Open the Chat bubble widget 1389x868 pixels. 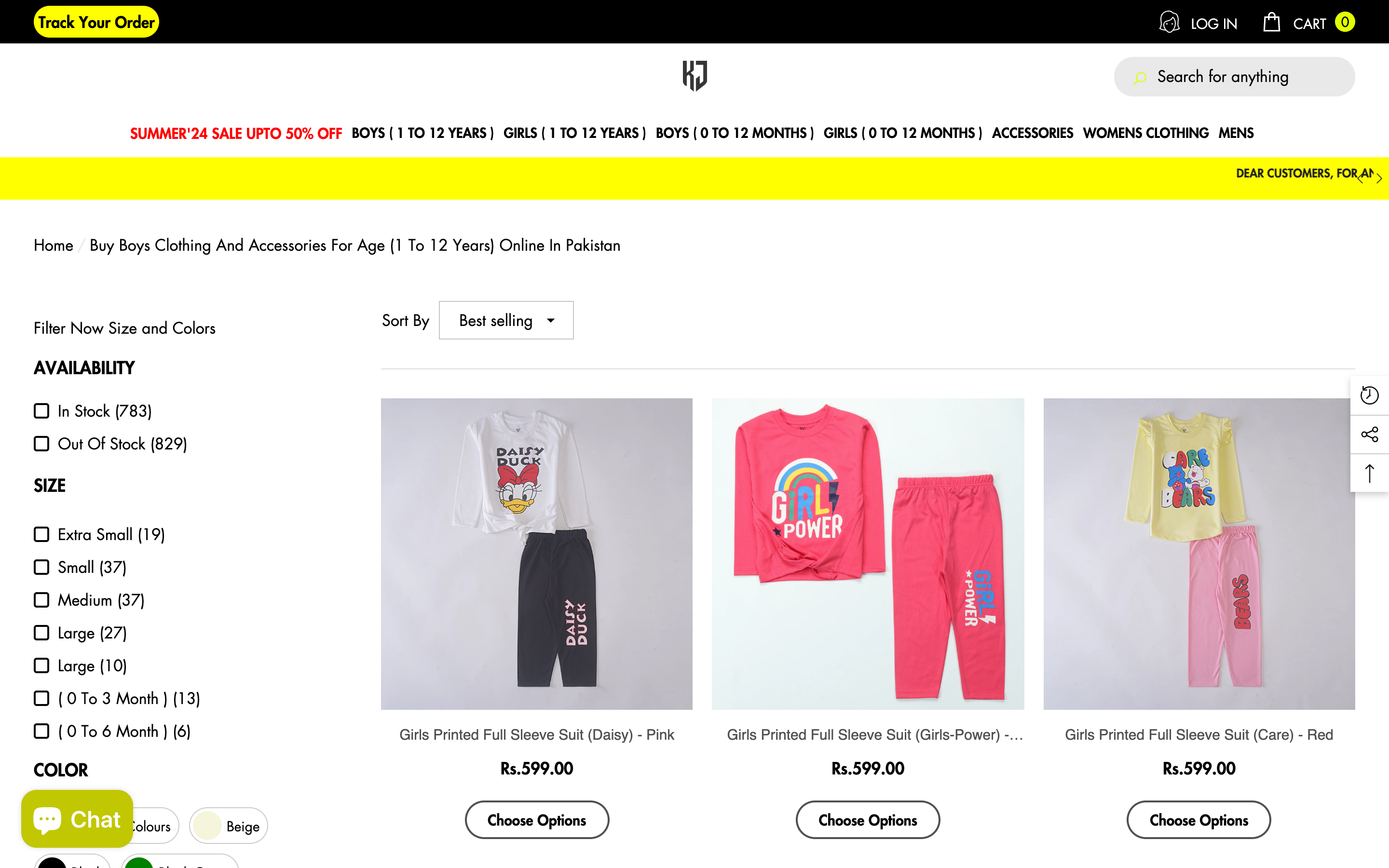click(77, 819)
